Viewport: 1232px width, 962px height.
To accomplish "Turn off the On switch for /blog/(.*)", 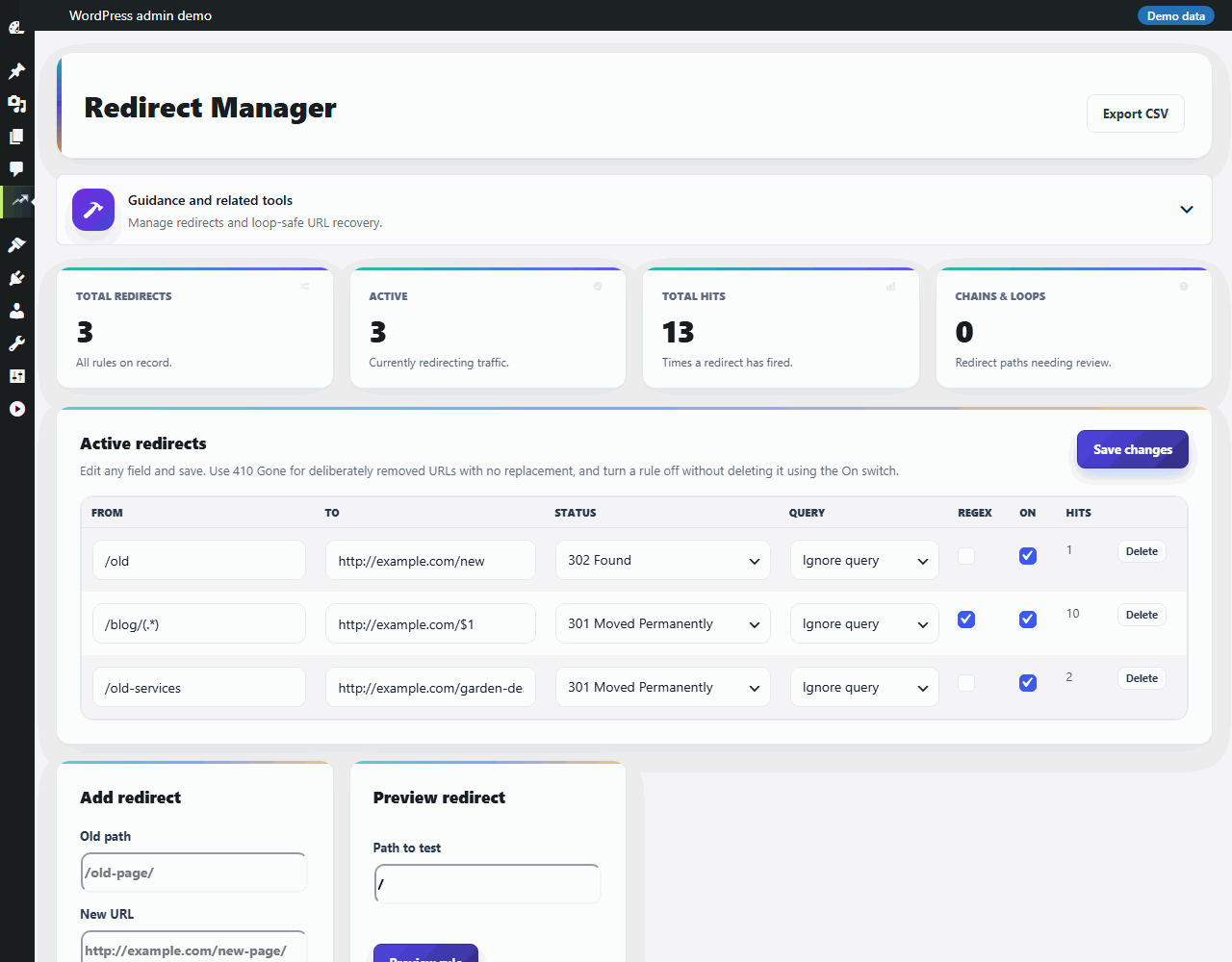I will (x=1028, y=620).
